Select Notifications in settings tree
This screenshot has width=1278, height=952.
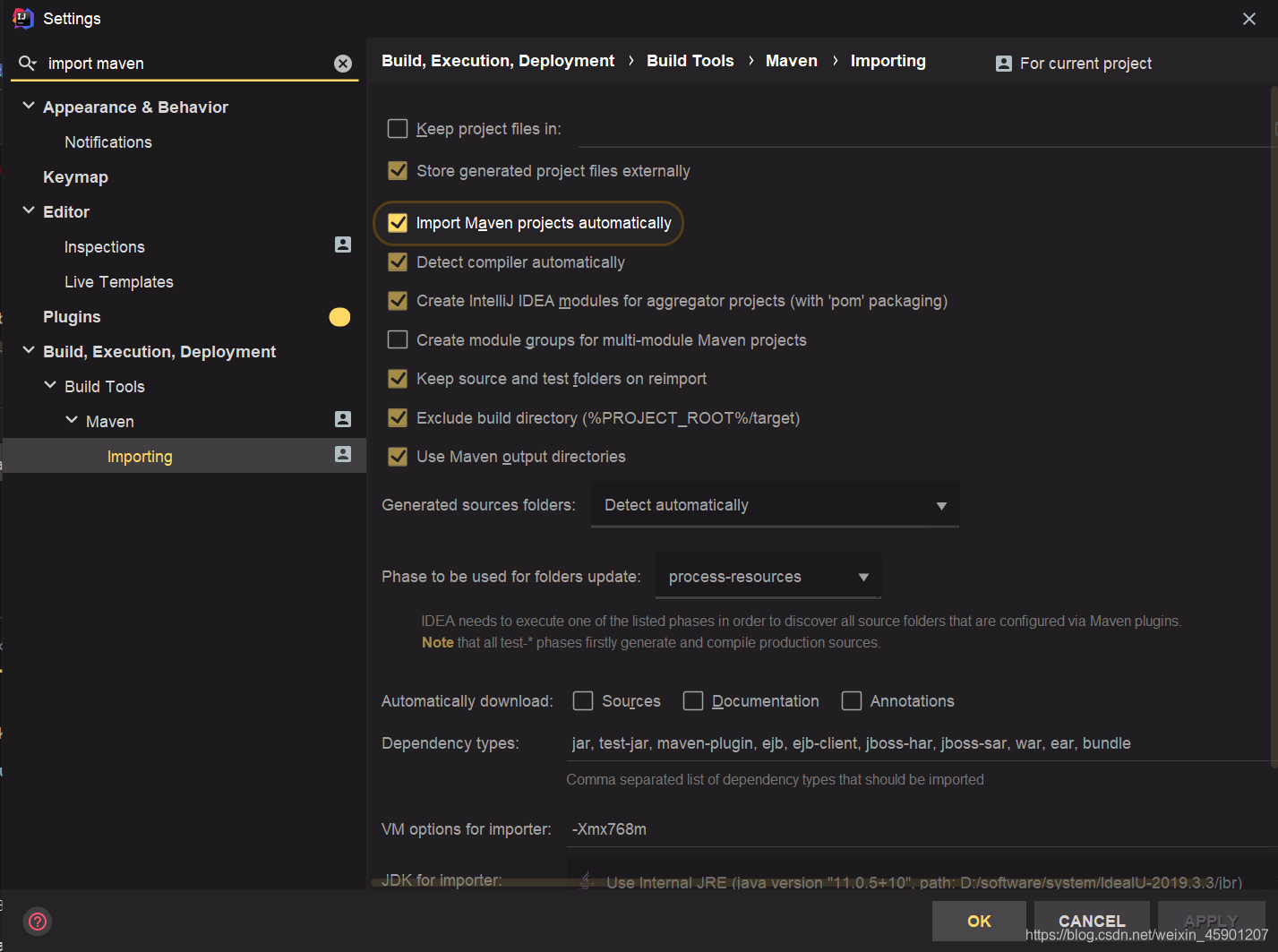[x=108, y=142]
